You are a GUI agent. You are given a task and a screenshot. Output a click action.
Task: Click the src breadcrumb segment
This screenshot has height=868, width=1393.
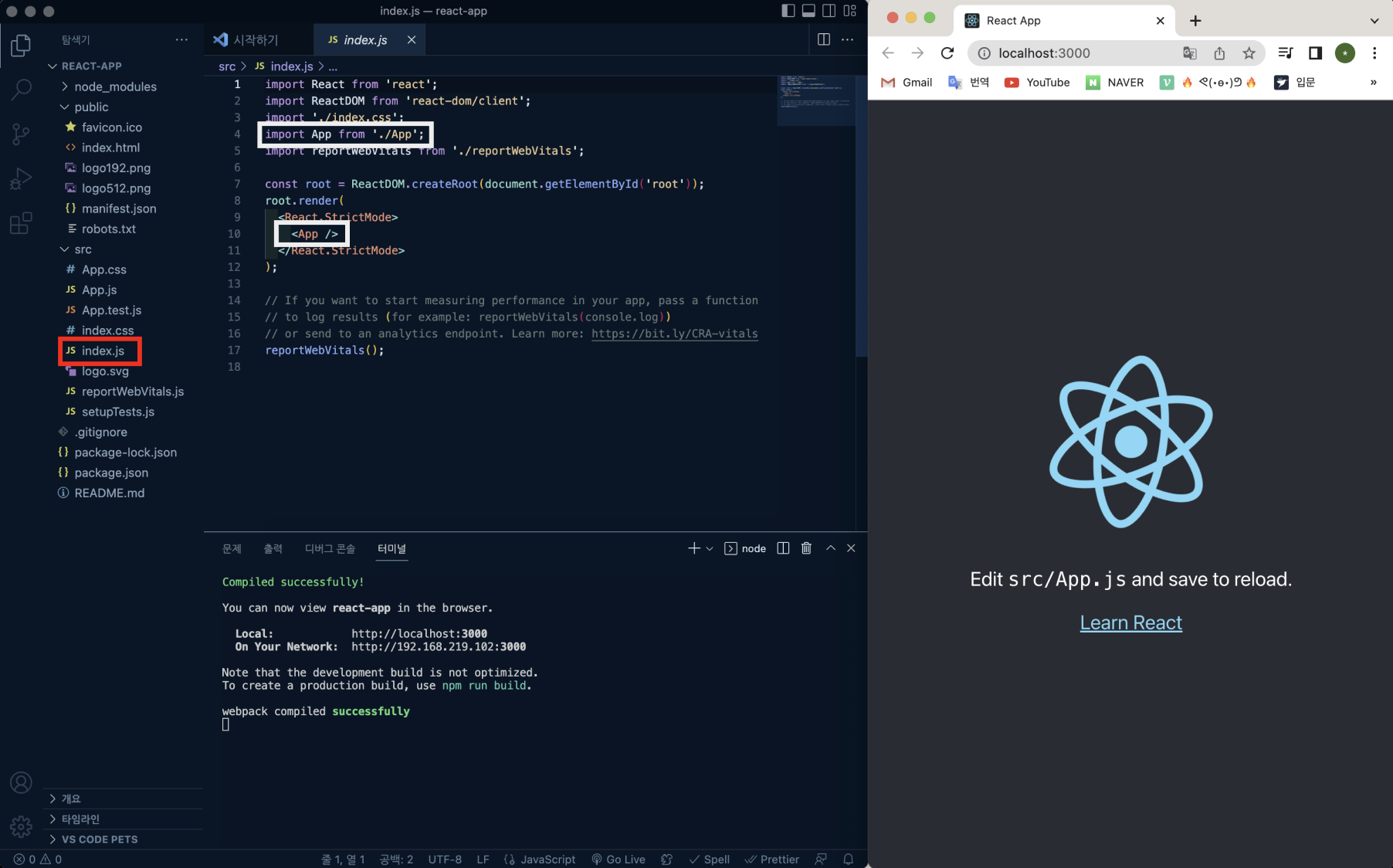pos(227,66)
